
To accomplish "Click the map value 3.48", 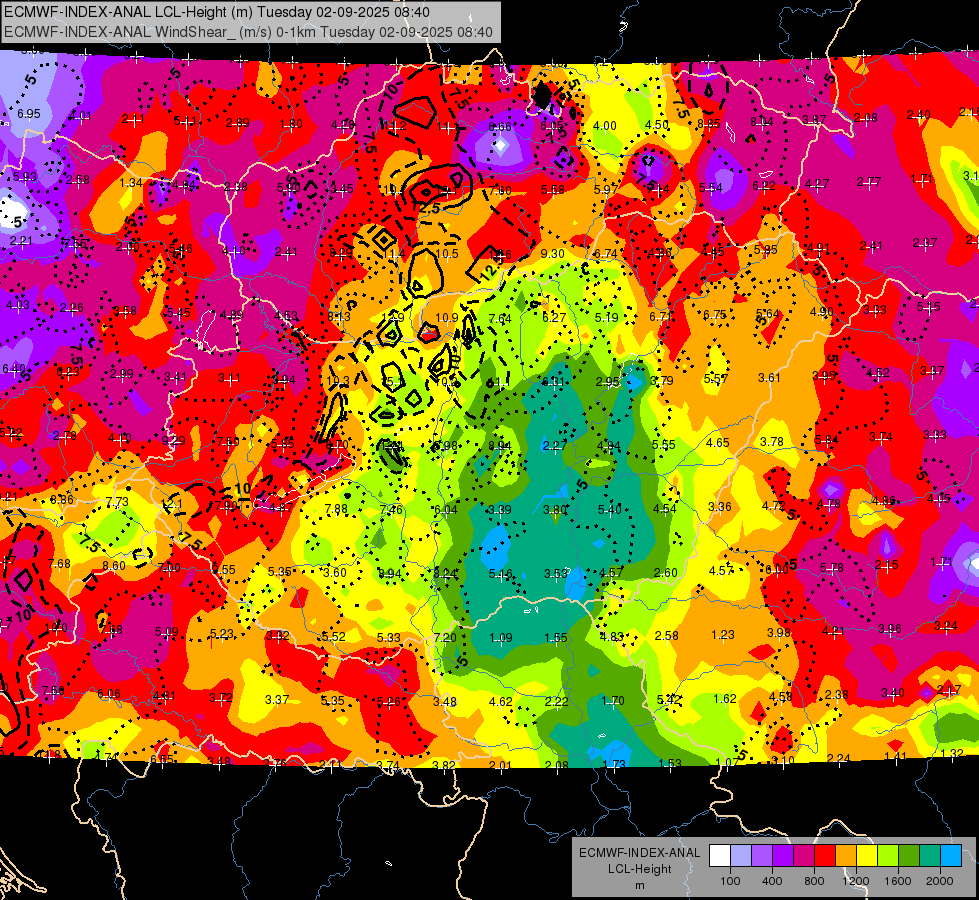I will coord(445,702).
